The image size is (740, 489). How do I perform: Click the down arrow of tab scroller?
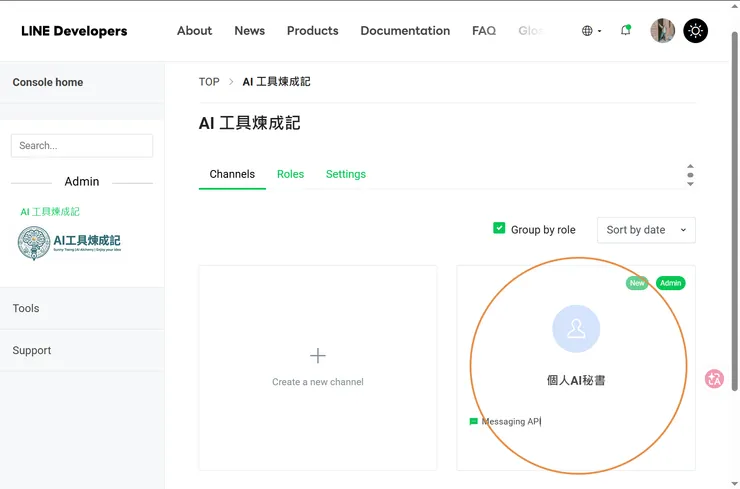(x=690, y=184)
